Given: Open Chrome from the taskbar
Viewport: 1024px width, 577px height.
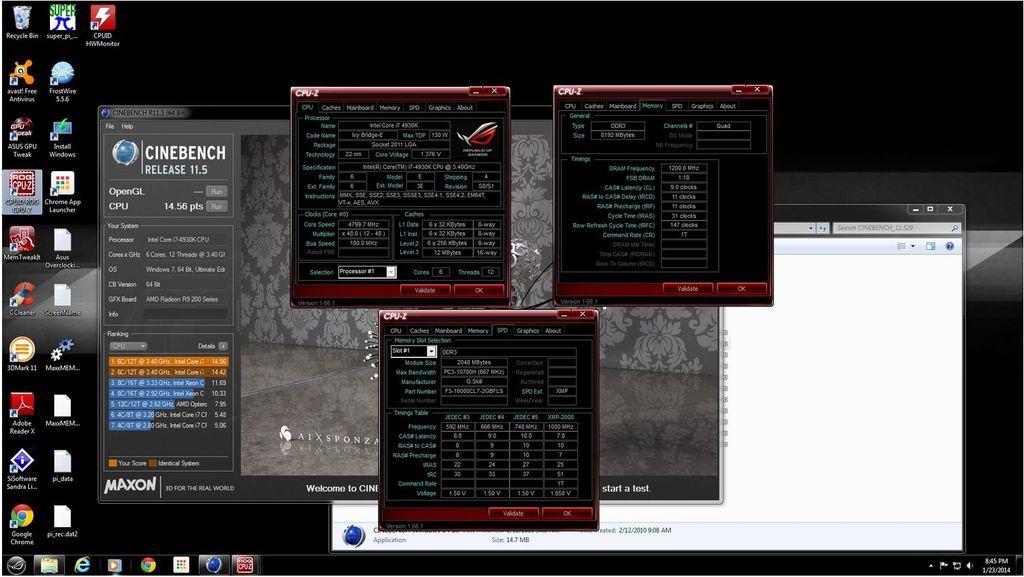Looking at the screenshot, I should 148,565.
